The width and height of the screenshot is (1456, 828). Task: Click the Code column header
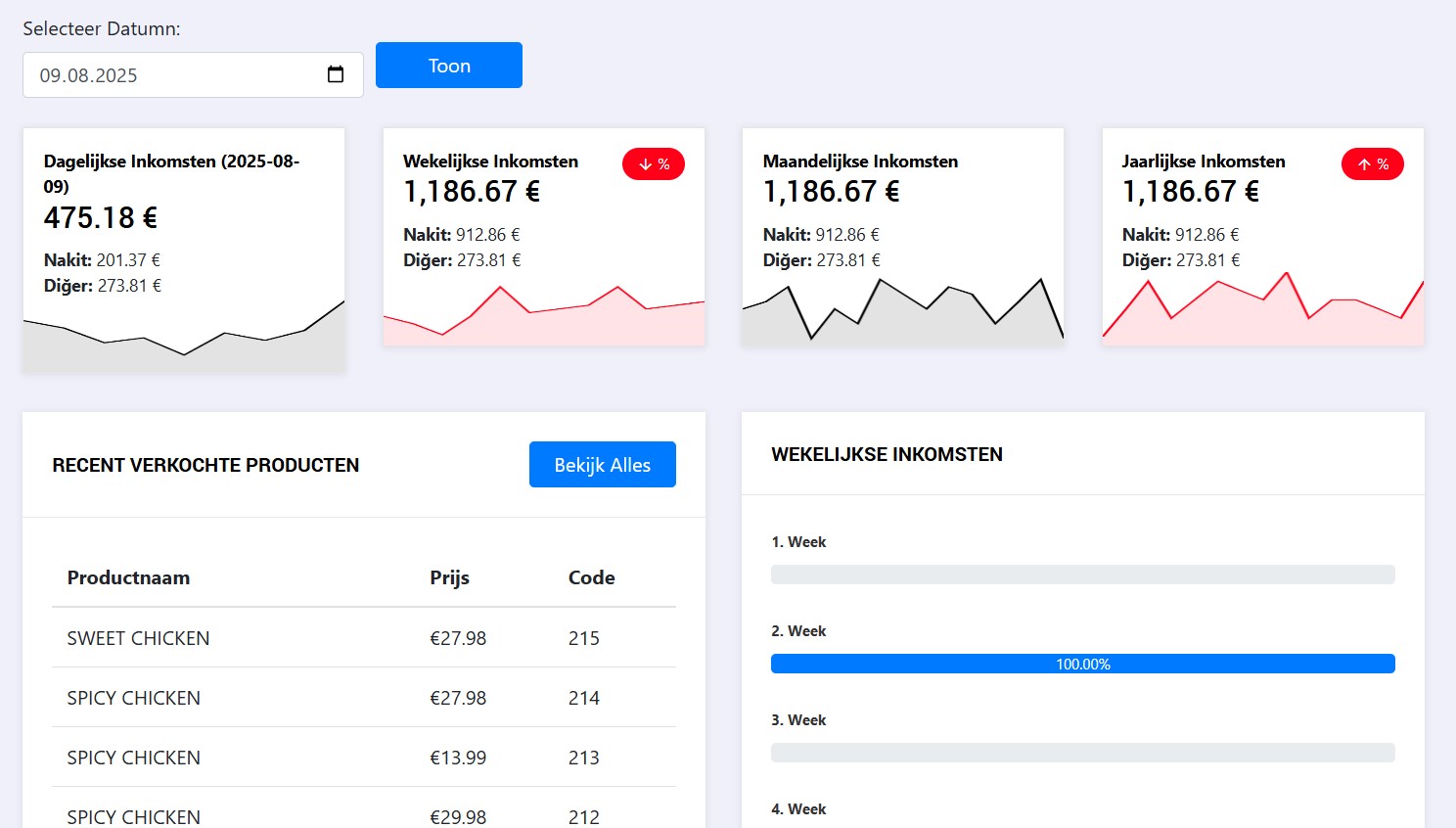(591, 577)
